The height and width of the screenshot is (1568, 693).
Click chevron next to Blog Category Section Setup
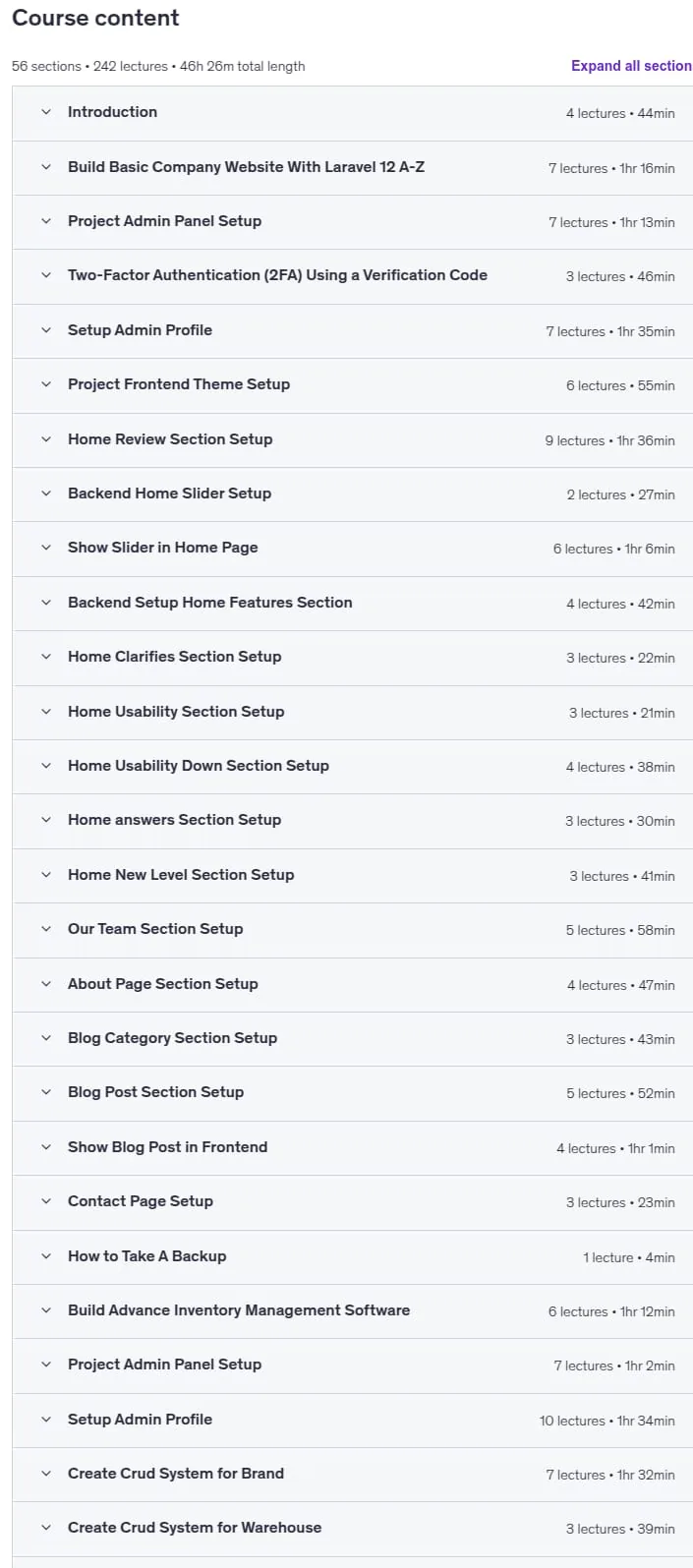click(x=45, y=1038)
